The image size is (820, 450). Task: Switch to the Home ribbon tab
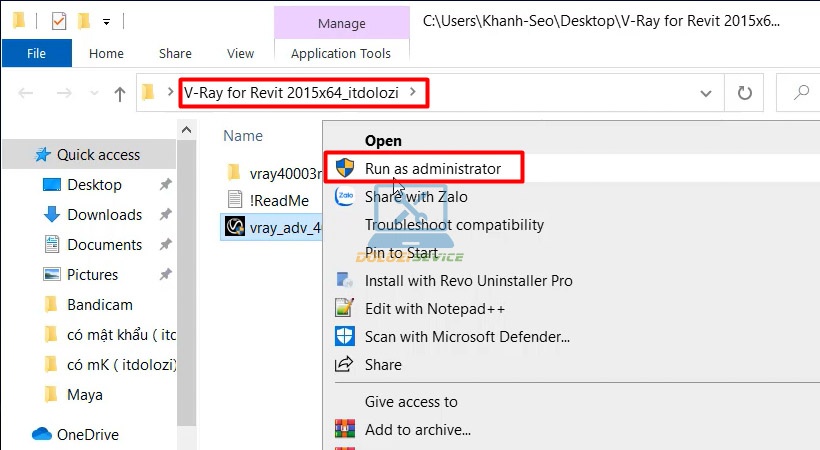106,53
